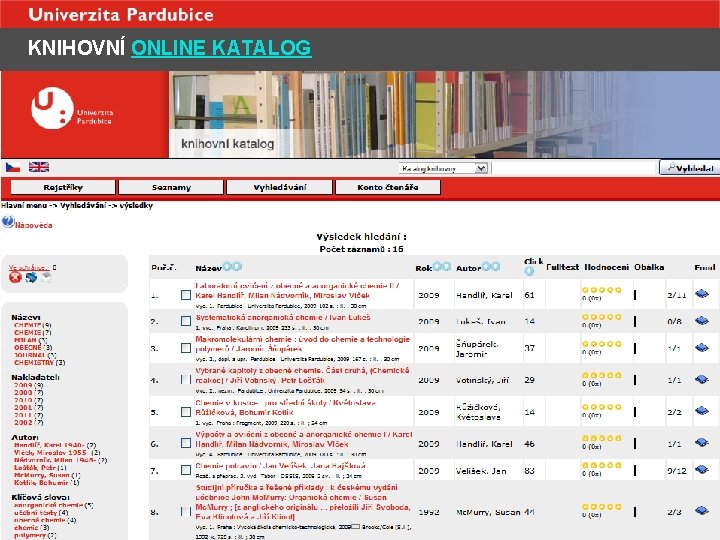Tick the checkbox for Chemie v kostce

click(x=186, y=412)
